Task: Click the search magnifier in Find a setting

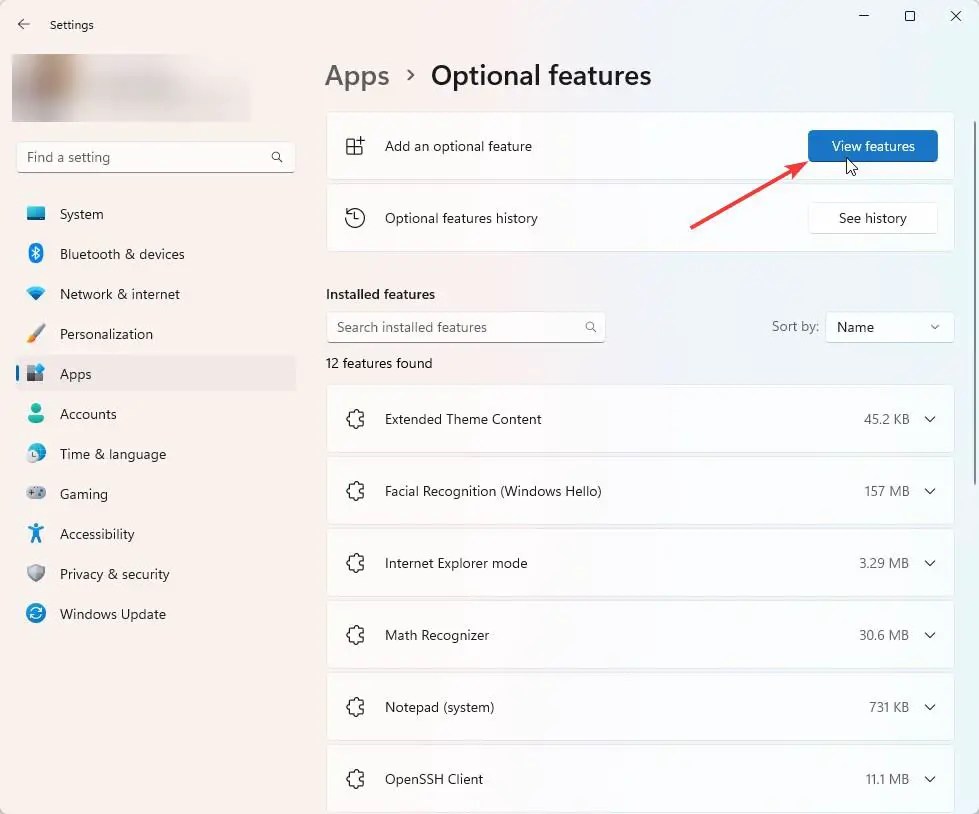Action: coord(277,158)
